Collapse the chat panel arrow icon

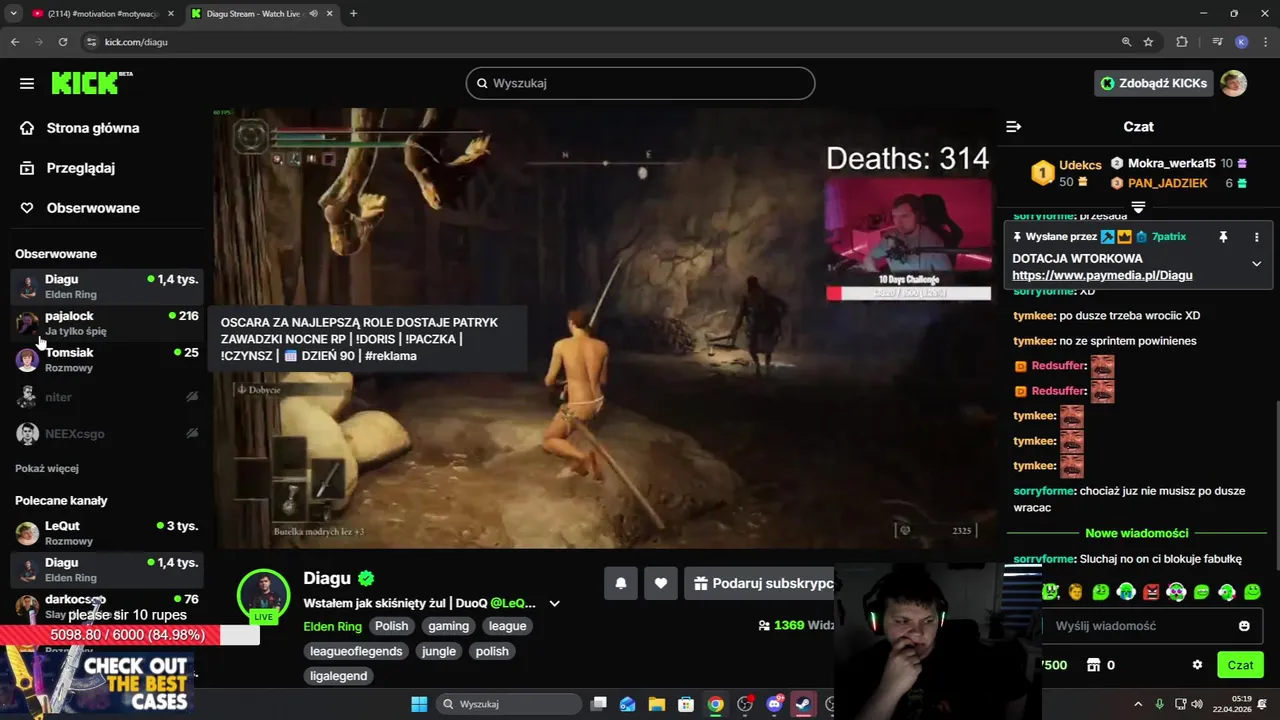pos(1013,127)
